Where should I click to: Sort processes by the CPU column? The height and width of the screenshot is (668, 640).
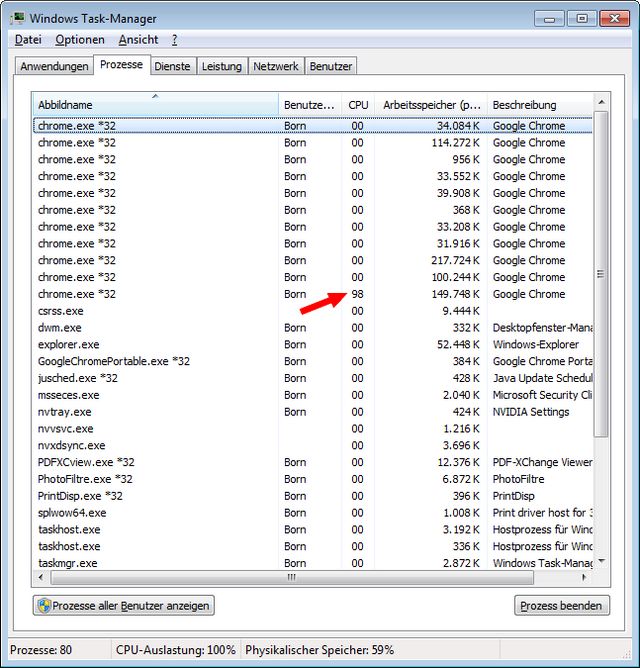(358, 104)
